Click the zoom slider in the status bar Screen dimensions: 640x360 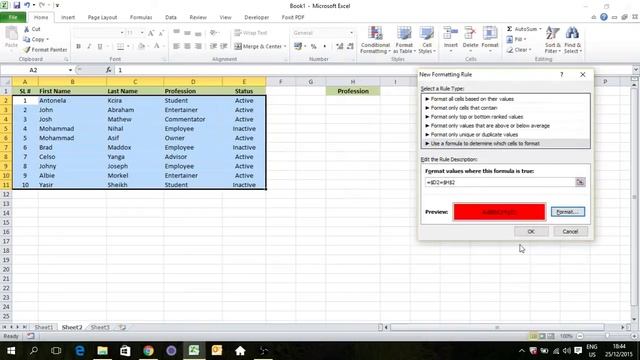coord(607,336)
